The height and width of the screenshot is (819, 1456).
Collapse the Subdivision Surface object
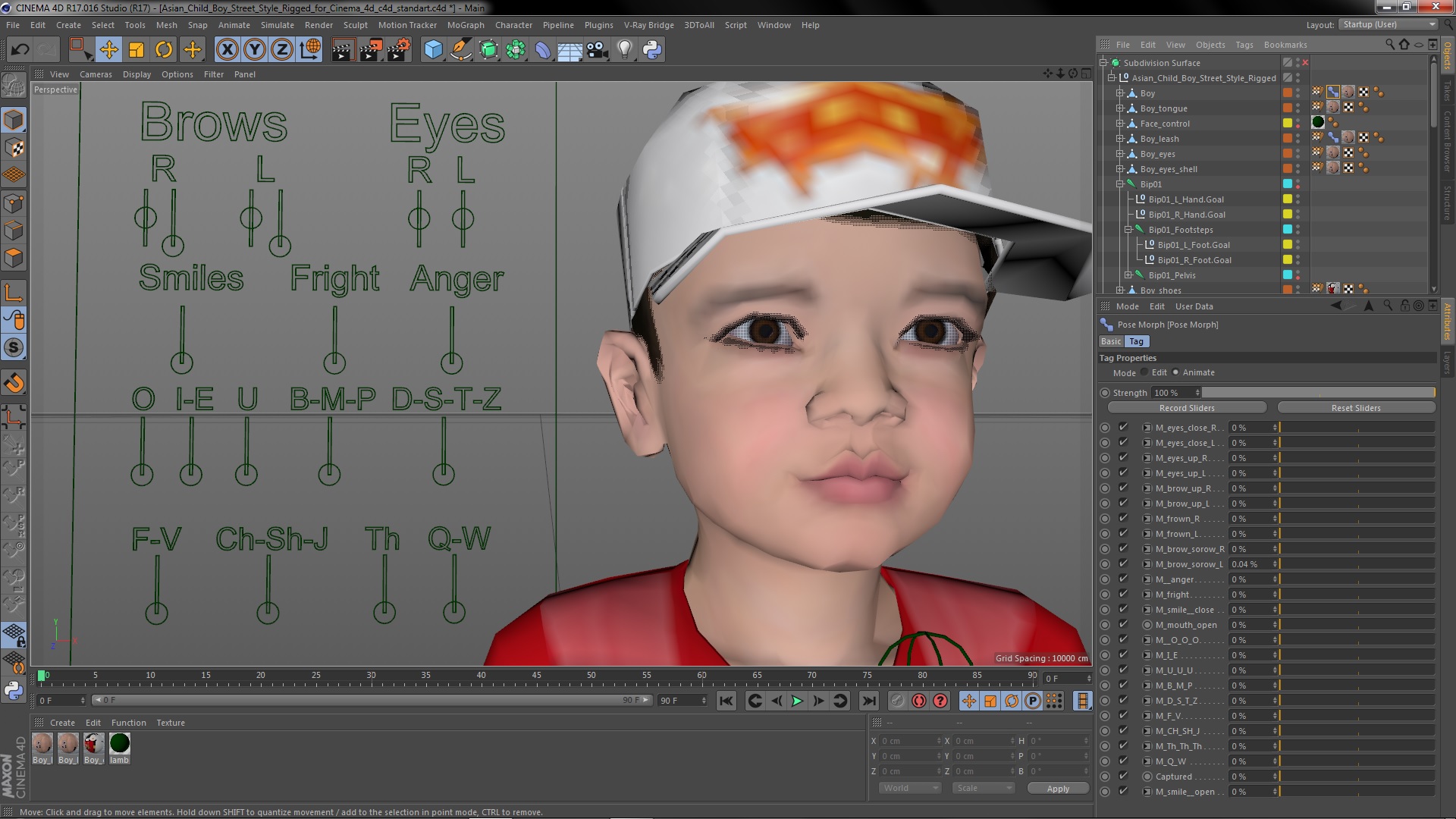[1103, 63]
